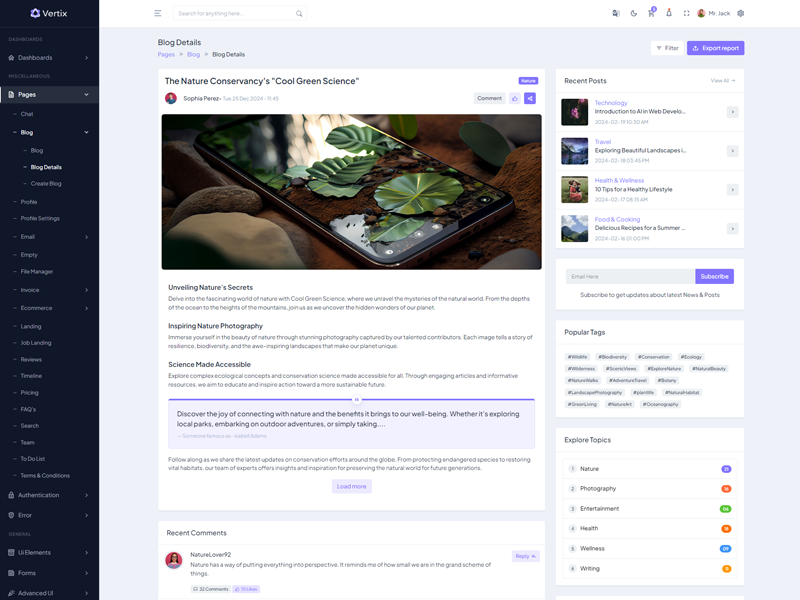Viewport: 800px width, 600px height.
Task: Toggle the sidebar with hamburger icon
Action: [x=158, y=13]
